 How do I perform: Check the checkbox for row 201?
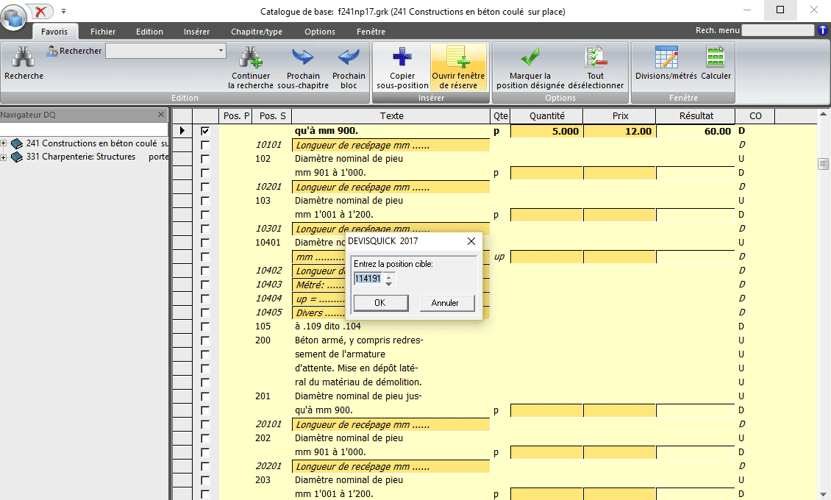coord(205,396)
